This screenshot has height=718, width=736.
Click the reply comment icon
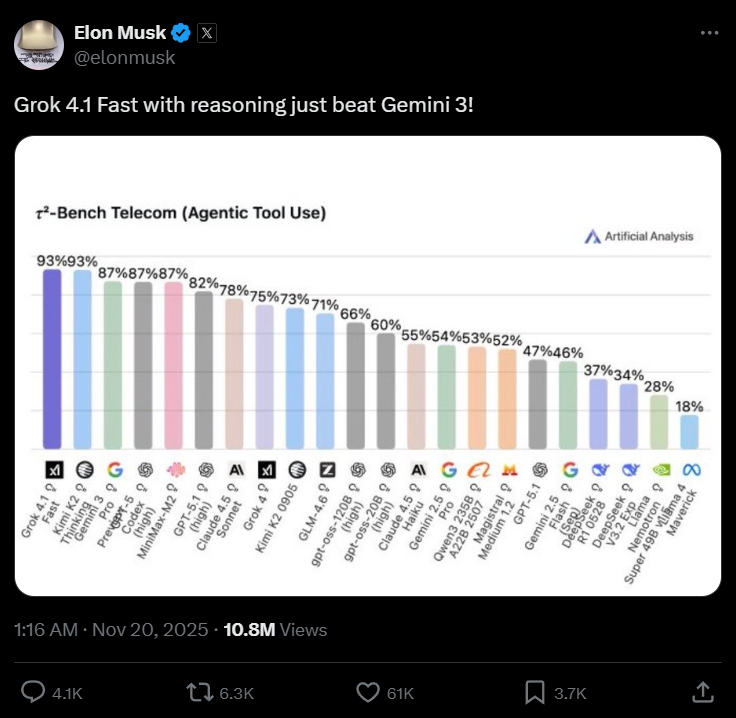(x=33, y=692)
